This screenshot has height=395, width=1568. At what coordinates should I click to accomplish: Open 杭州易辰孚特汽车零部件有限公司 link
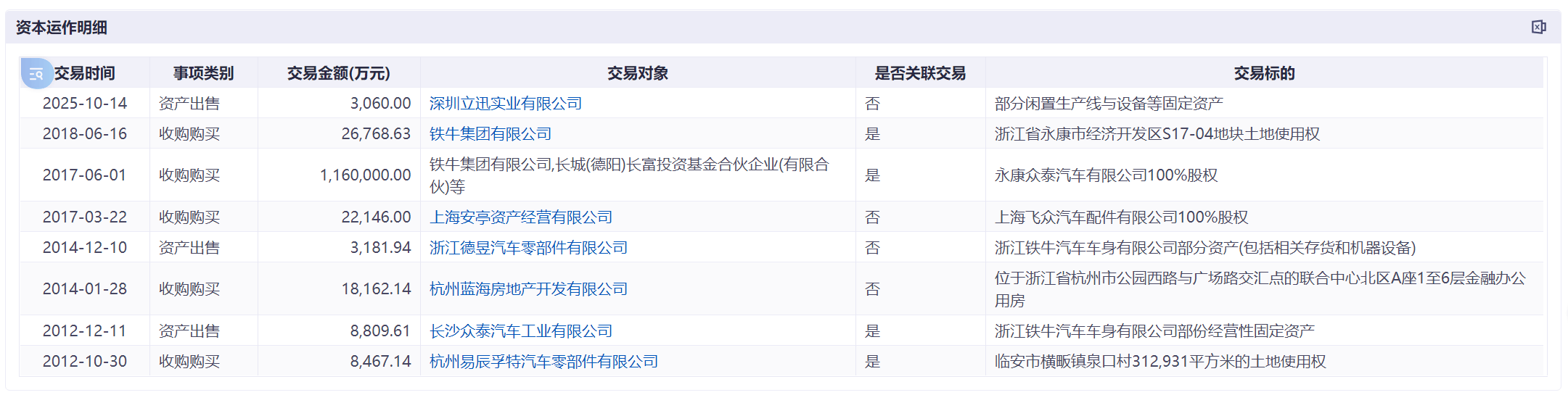543,362
